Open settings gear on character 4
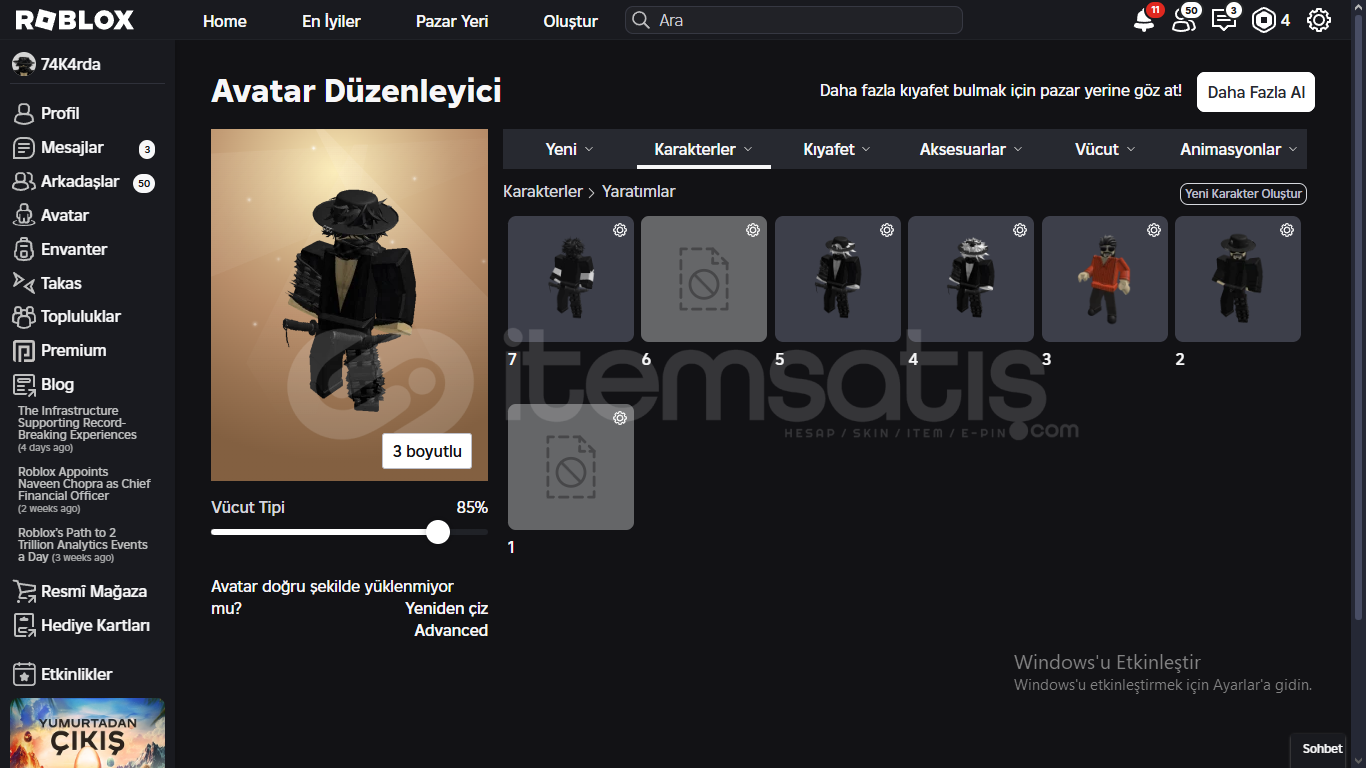The width and height of the screenshot is (1366, 768). pos(1020,230)
